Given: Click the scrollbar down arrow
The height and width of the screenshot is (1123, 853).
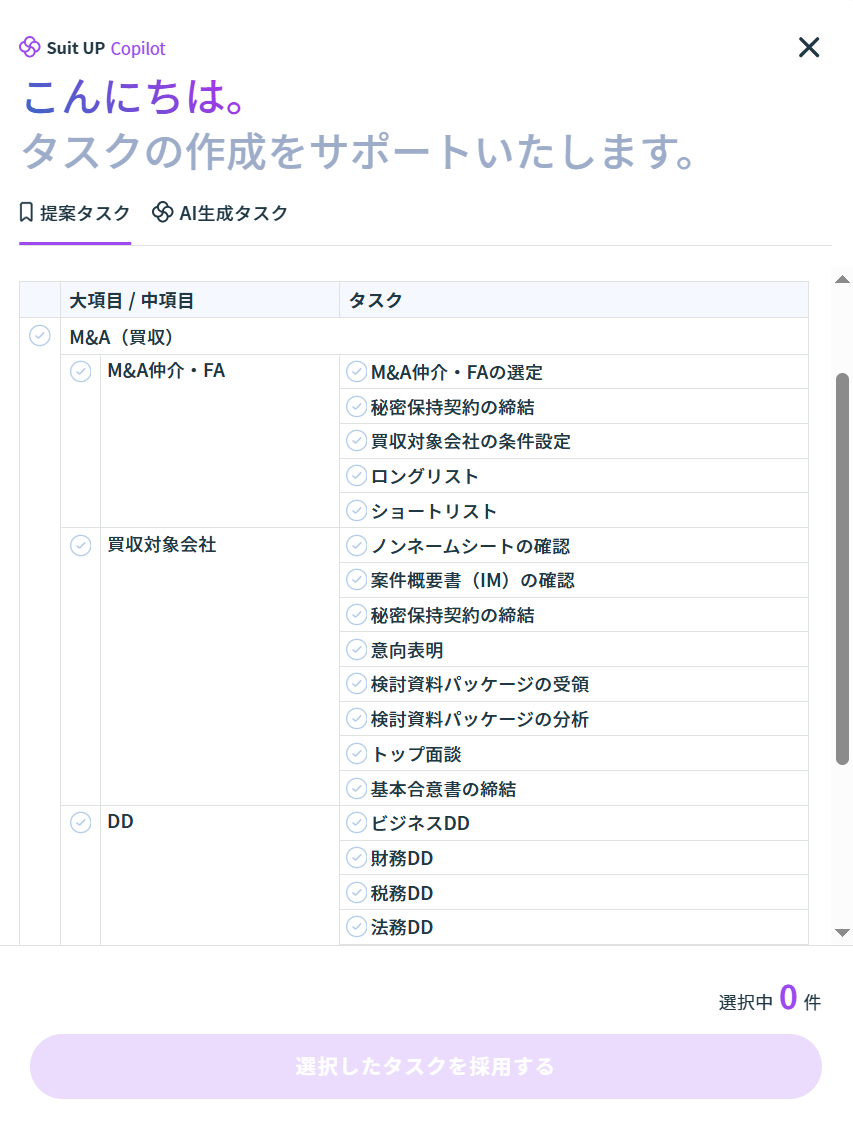Looking at the screenshot, I should point(842,932).
